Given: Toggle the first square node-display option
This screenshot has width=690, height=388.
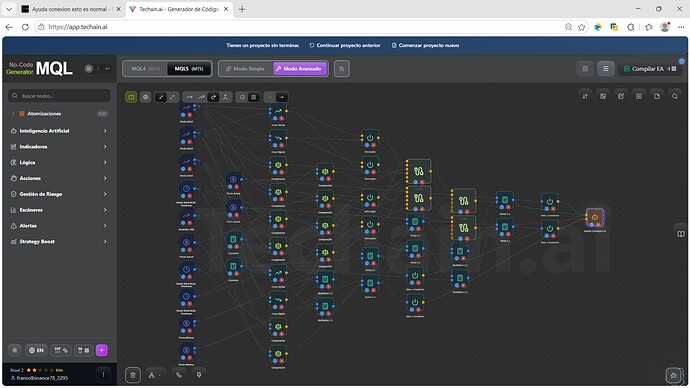Looking at the screenshot, I should tap(242, 97).
